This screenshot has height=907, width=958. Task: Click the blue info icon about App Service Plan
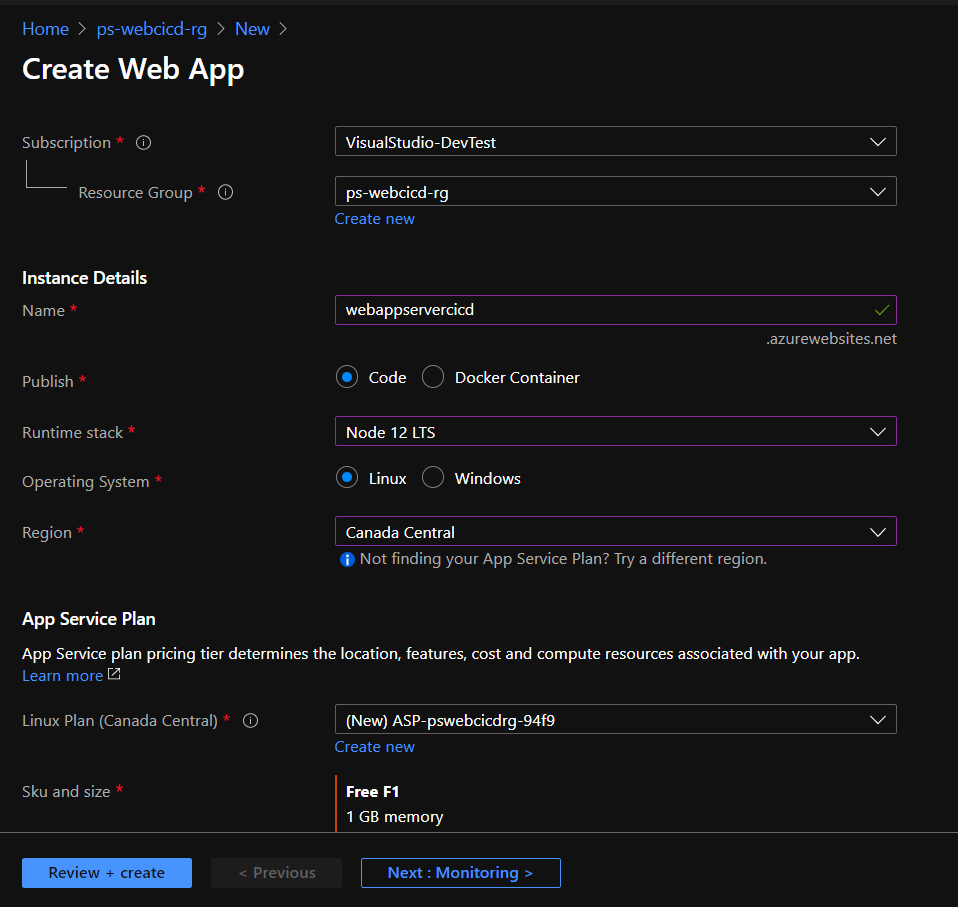pos(347,559)
